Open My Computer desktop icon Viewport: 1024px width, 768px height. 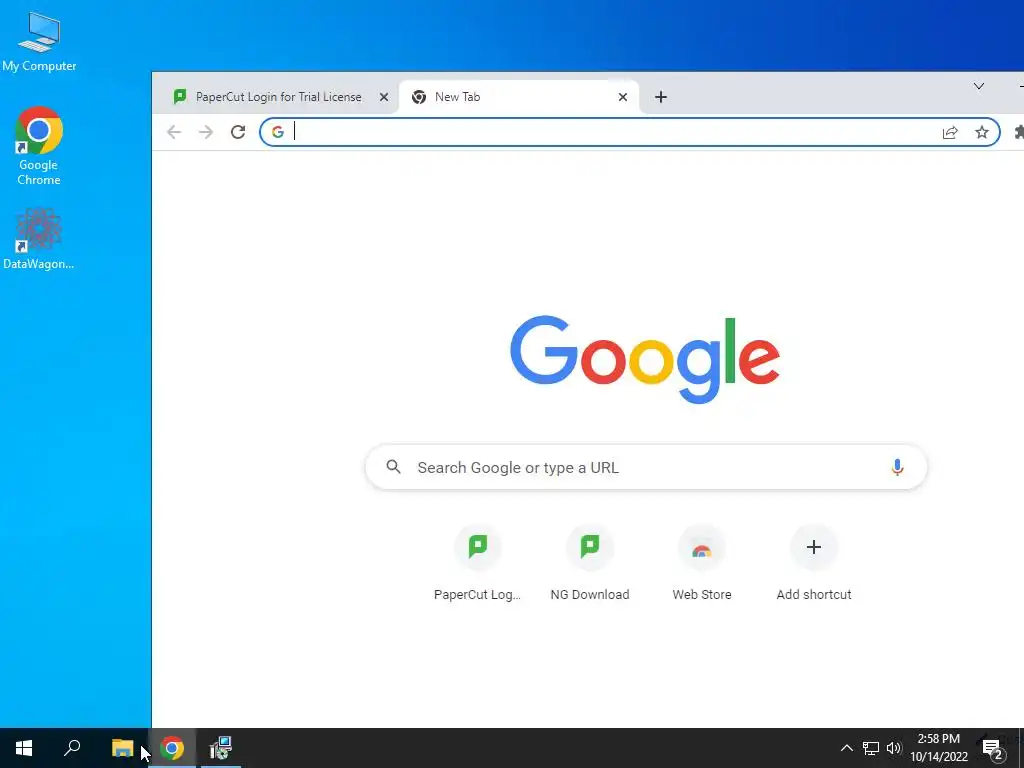pyautogui.click(x=39, y=41)
